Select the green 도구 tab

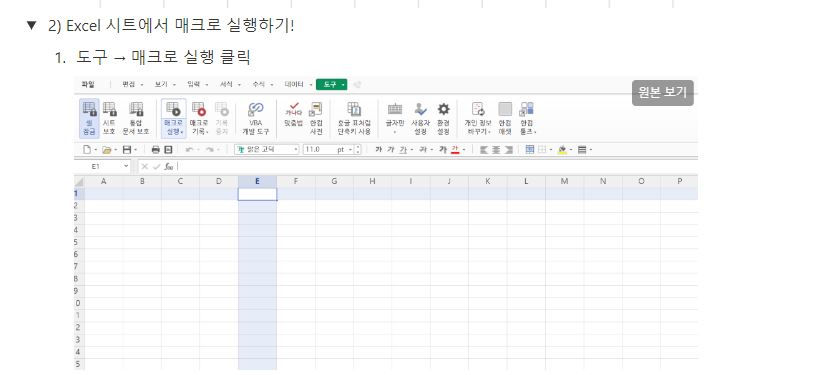point(331,84)
